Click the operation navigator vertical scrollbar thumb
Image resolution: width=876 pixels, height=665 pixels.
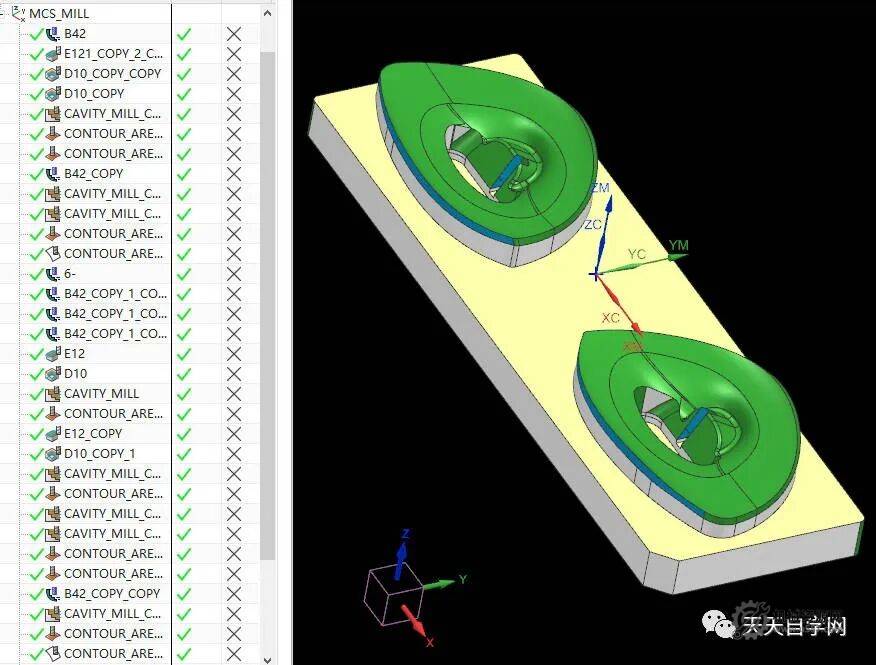[x=267, y=300]
